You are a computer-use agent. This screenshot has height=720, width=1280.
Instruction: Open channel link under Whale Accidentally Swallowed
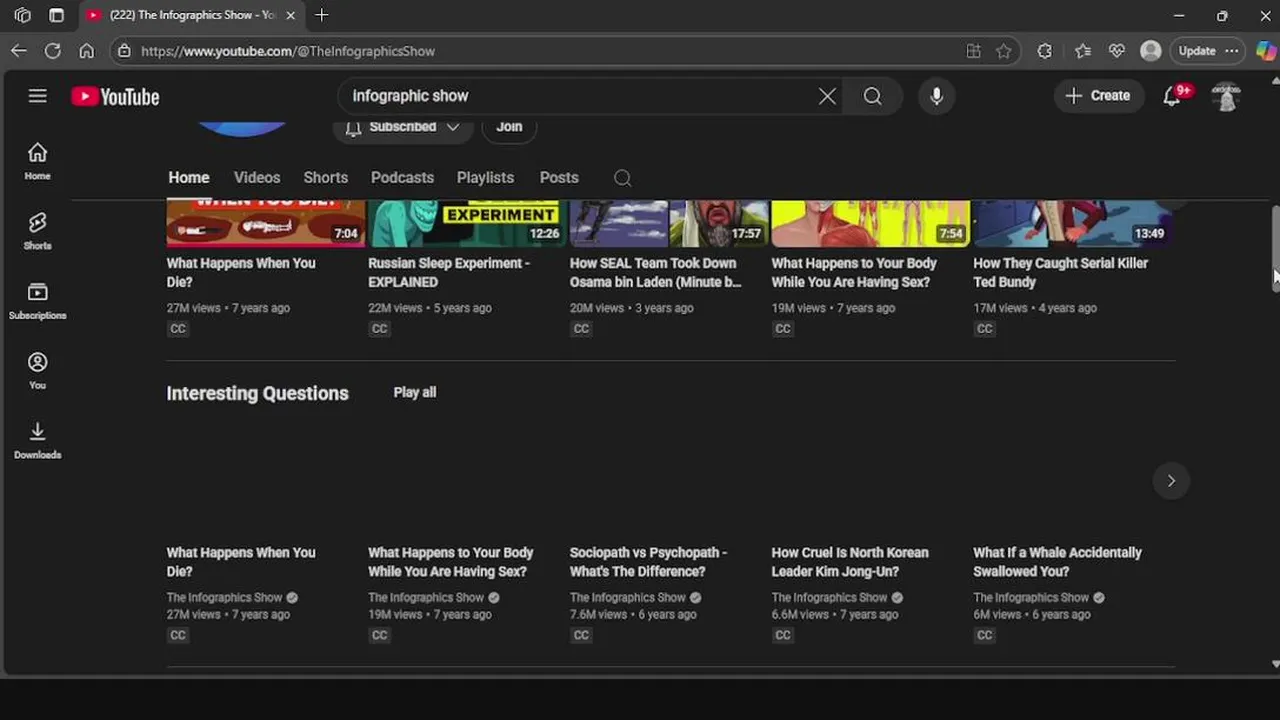pyautogui.click(x=1031, y=598)
